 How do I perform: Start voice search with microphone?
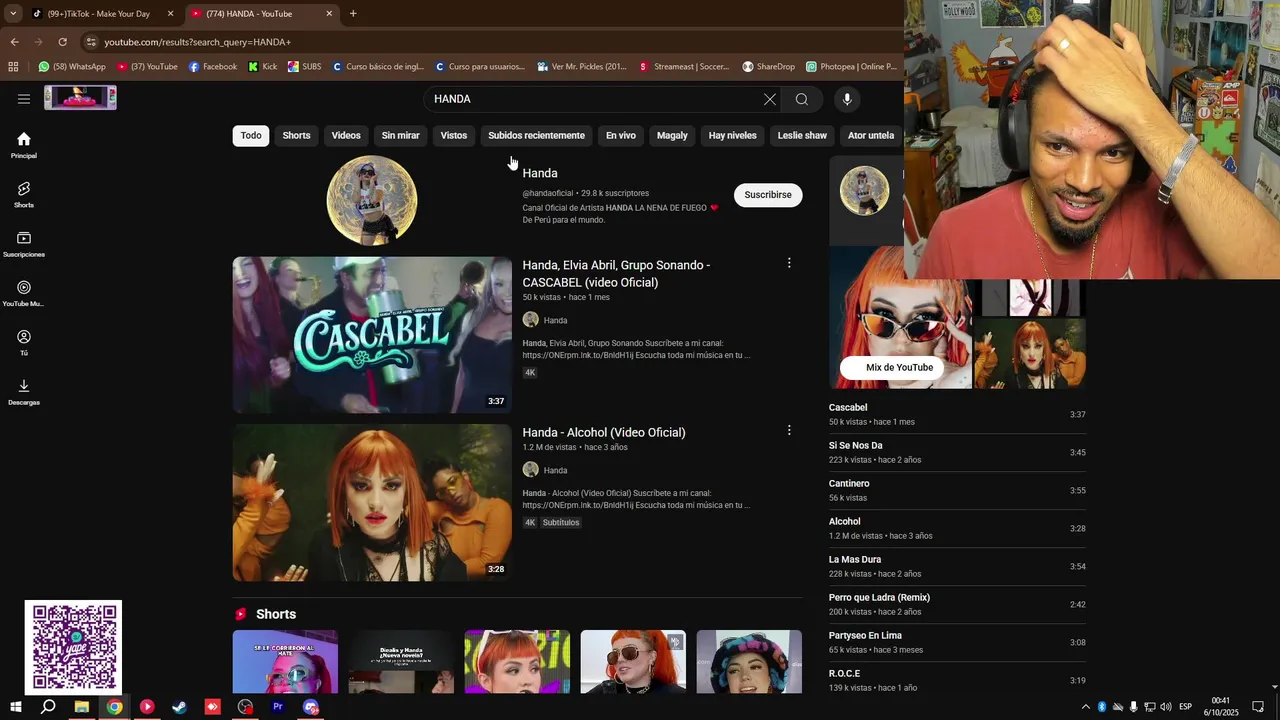(x=847, y=99)
